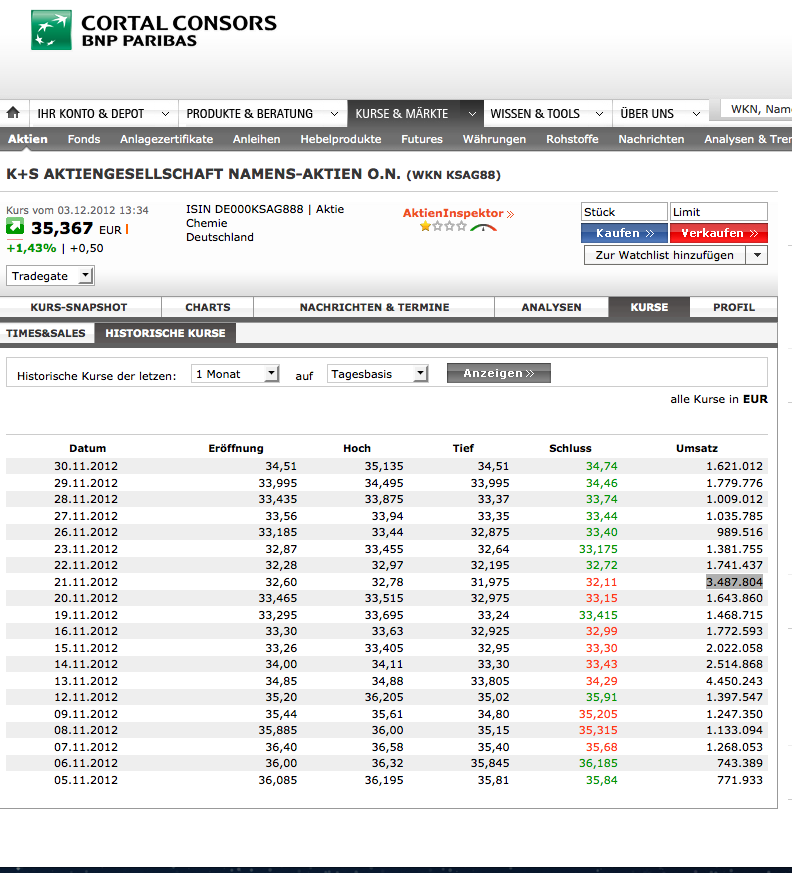Click the Verkaufen button

[719, 233]
